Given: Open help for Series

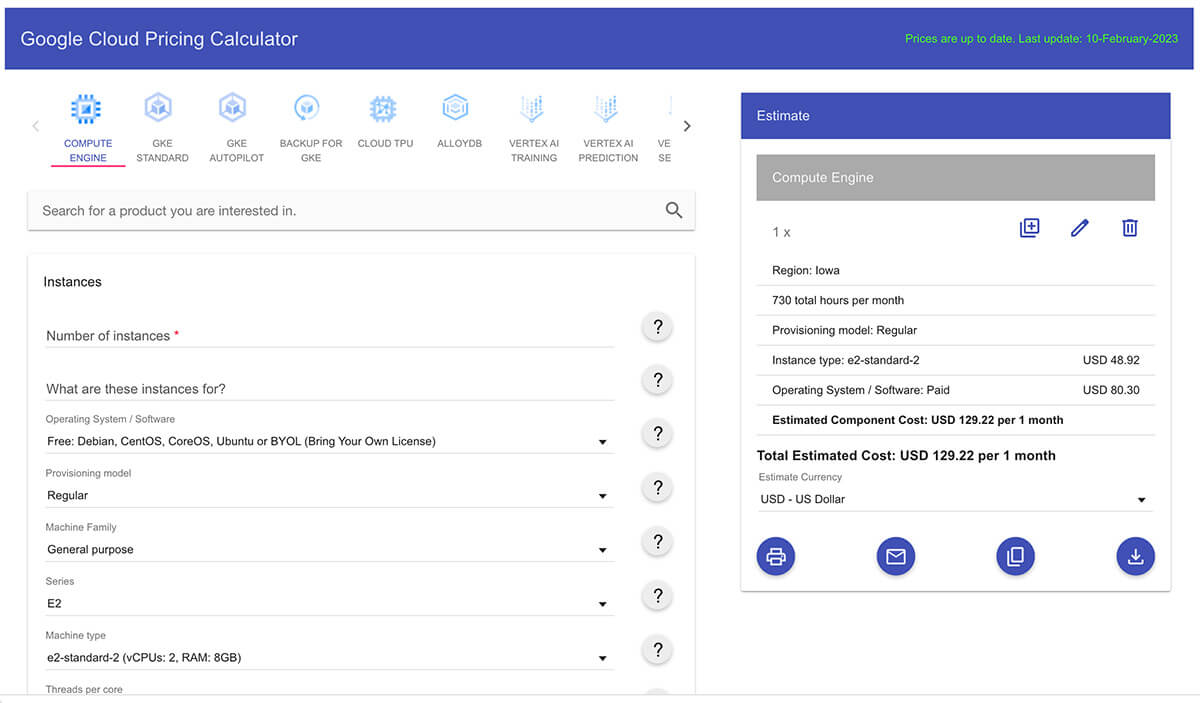Looking at the screenshot, I should point(658,596).
